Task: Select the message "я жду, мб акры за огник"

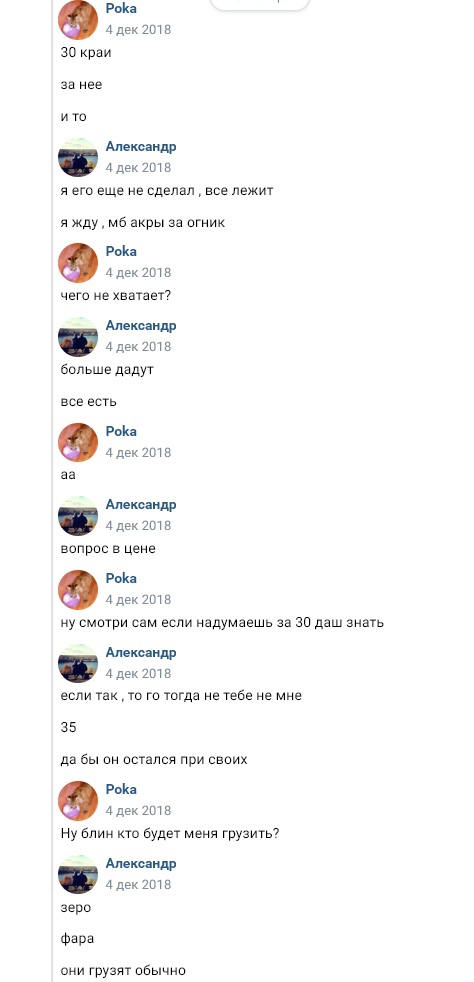Action: pos(143,222)
